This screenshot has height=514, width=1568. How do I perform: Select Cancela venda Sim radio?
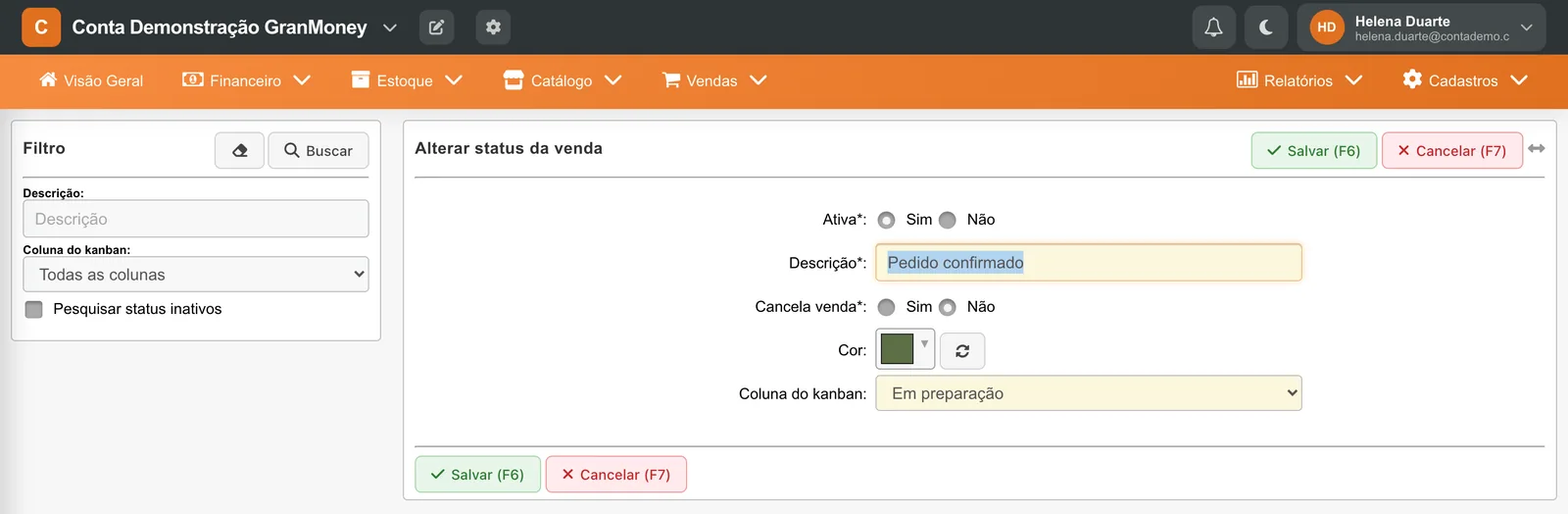click(x=887, y=307)
